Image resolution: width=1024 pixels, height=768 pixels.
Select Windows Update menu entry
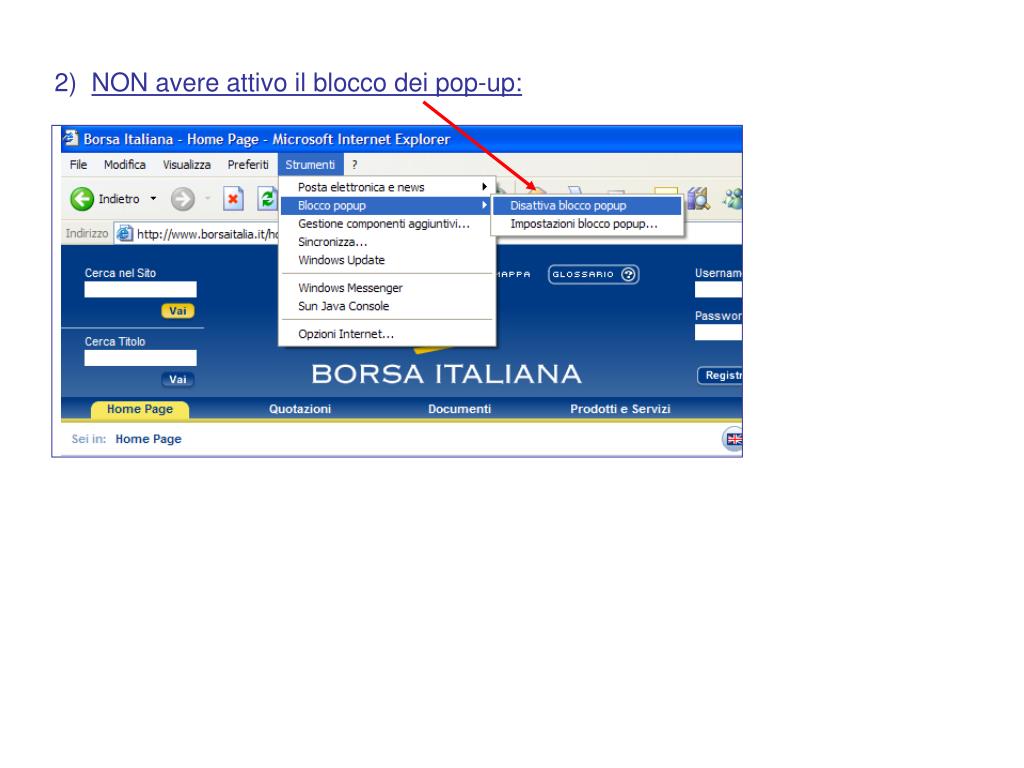click(x=387, y=260)
